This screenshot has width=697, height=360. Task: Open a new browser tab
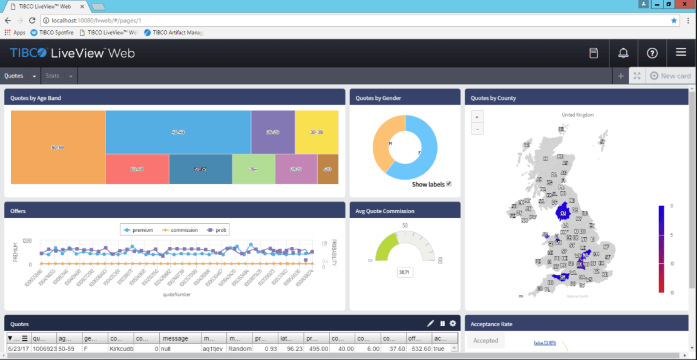click(x=98, y=7)
